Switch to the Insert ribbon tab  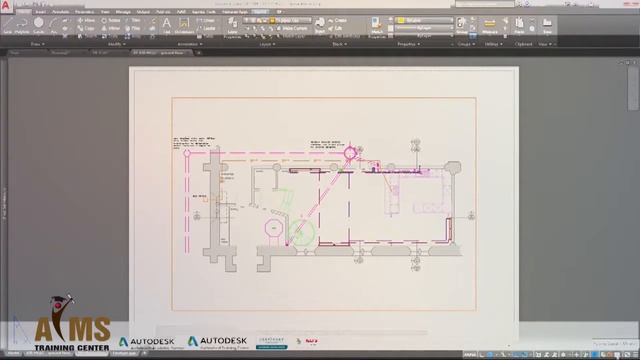pyautogui.click(x=40, y=12)
